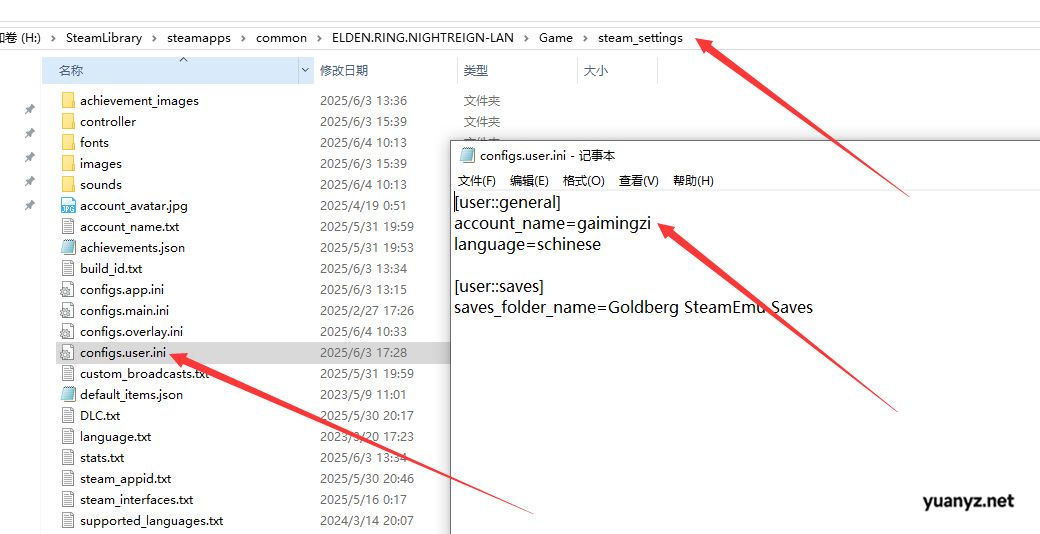The image size is (1040, 534).
Task: Click the account_name=gaimingzi line in Notepad
Action: 552,224
